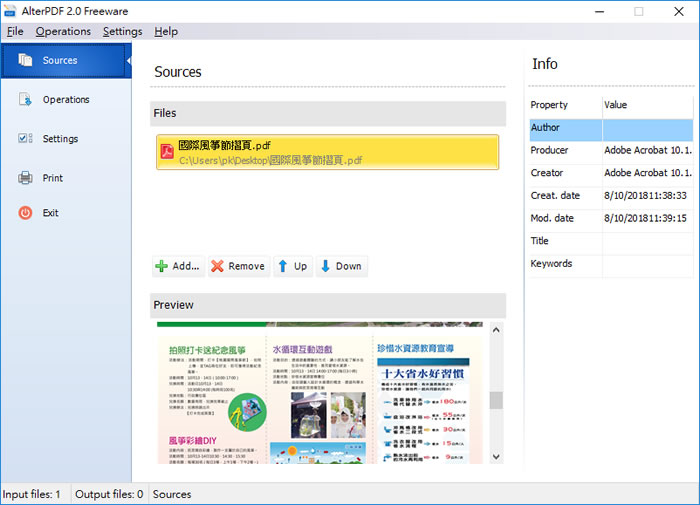
Task: Click the Print printer icon in sidebar
Action: pos(25,178)
